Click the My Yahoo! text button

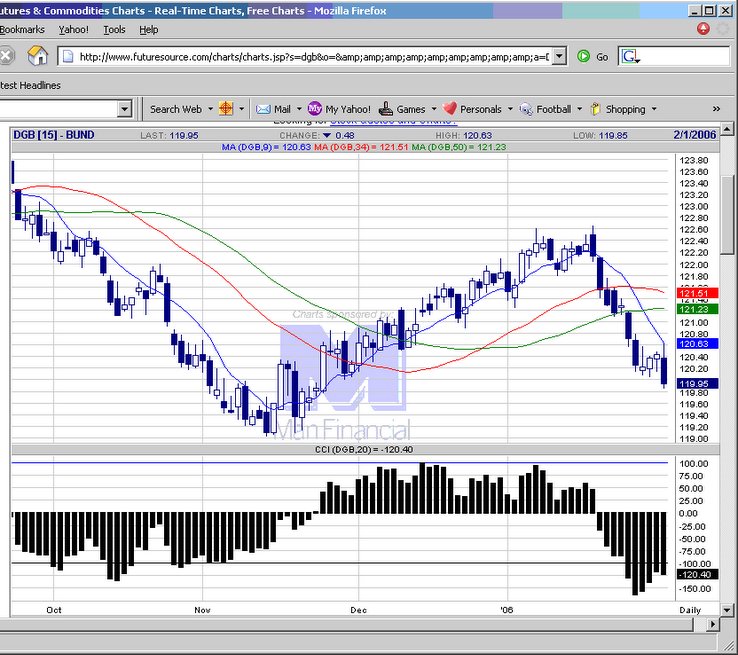tap(348, 109)
